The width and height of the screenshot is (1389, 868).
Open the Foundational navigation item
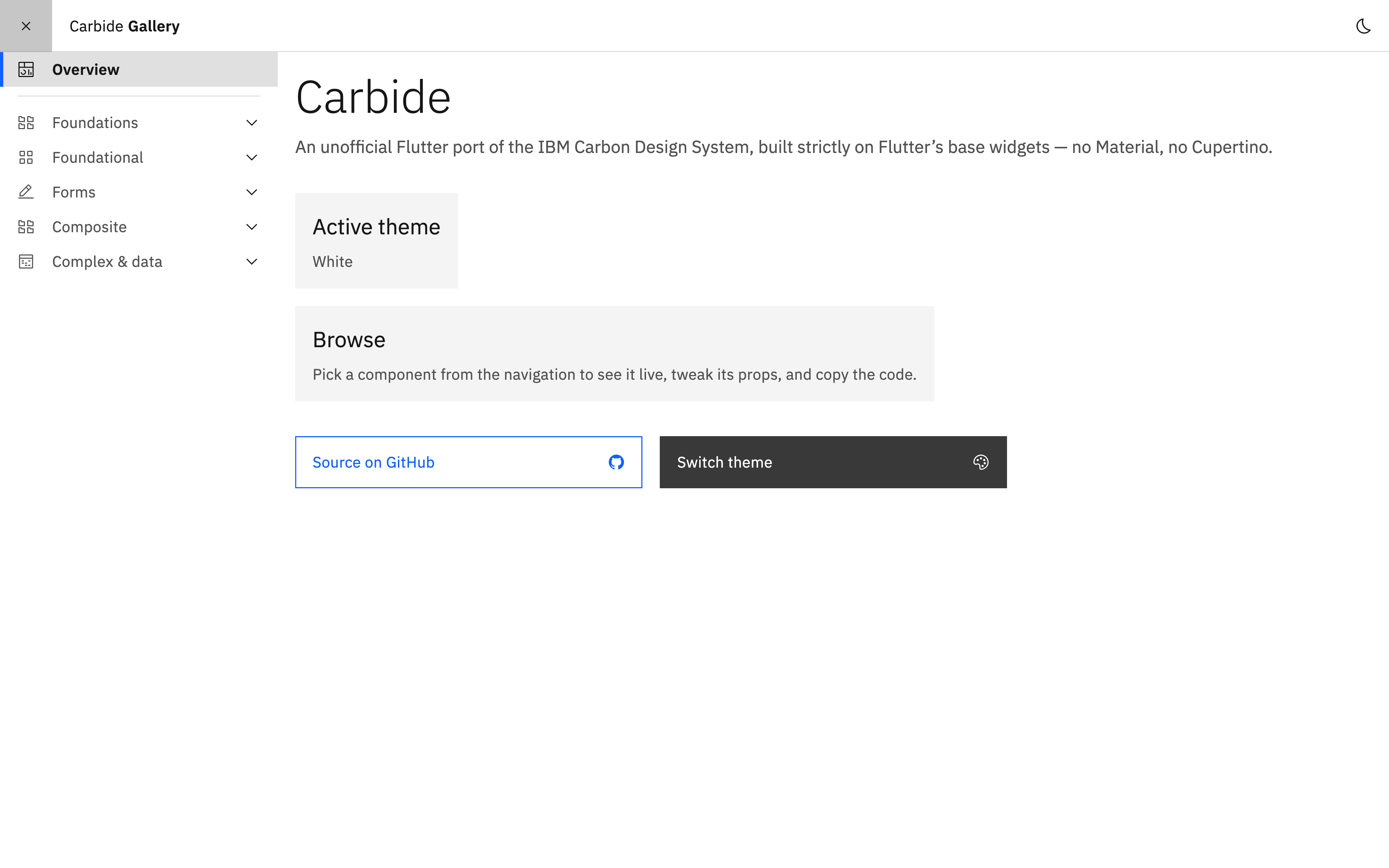139,157
